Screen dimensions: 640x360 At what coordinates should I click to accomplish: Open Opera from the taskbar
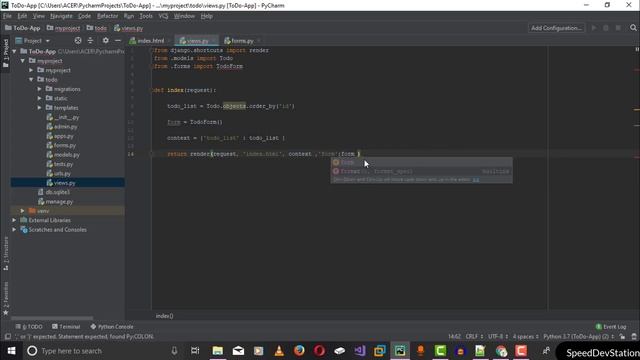pyautogui.click(x=319, y=351)
